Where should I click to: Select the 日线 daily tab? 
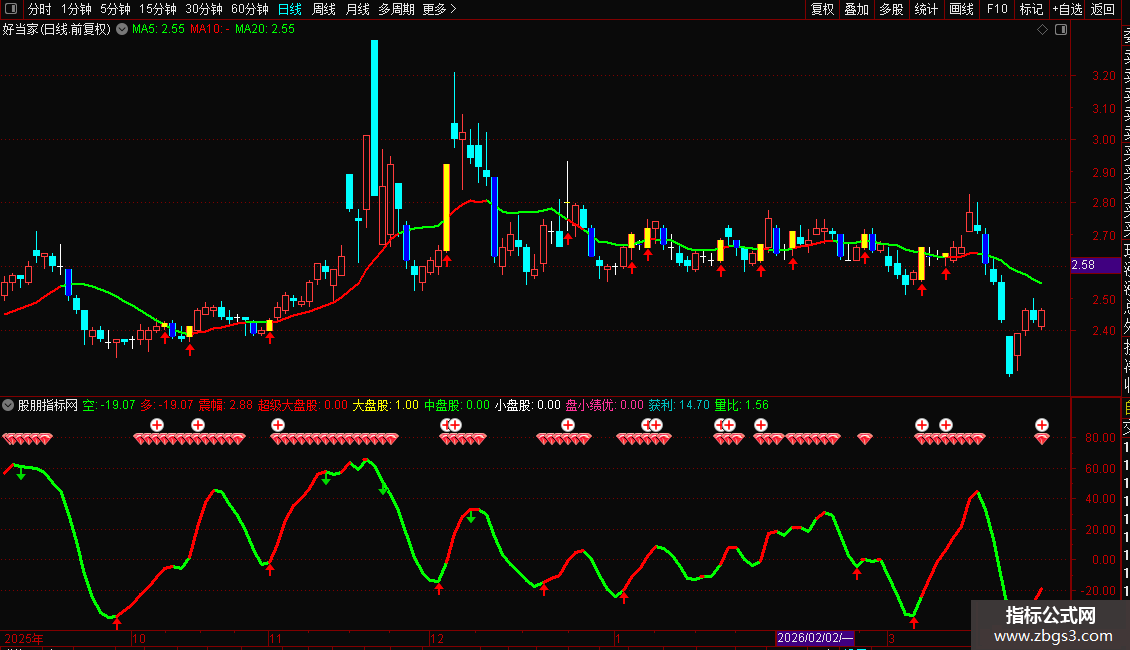point(290,9)
